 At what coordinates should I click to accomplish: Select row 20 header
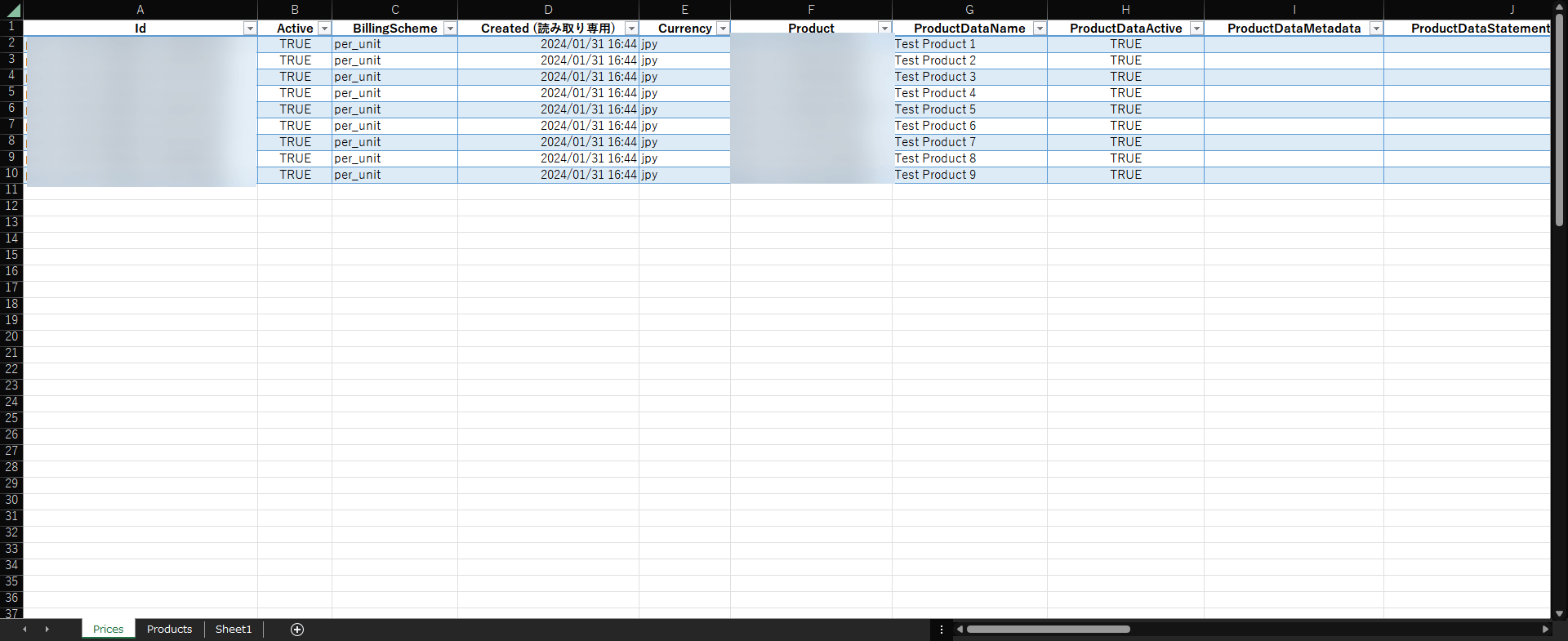pyautogui.click(x=11, y=337)
